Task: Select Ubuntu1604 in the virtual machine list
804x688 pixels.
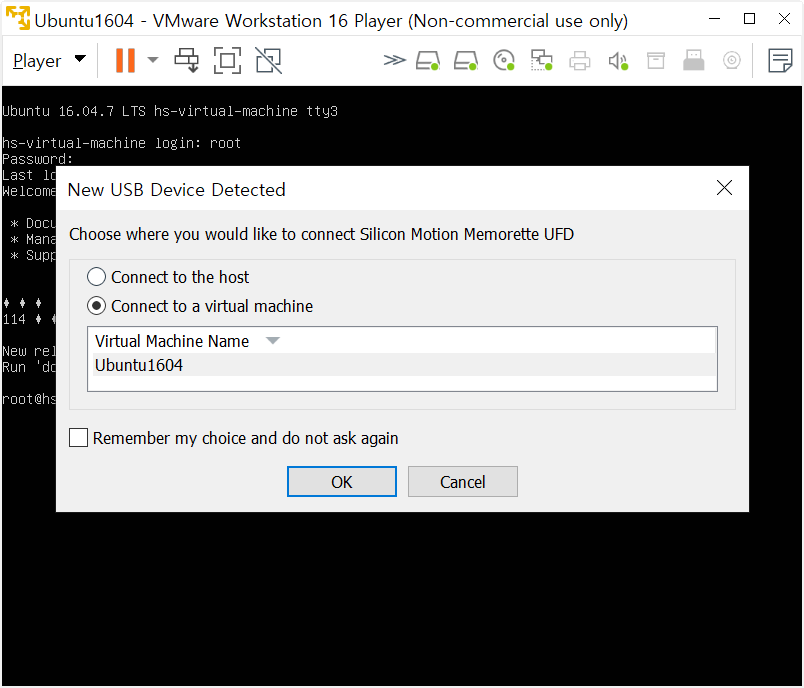Action: coord(403,365)
